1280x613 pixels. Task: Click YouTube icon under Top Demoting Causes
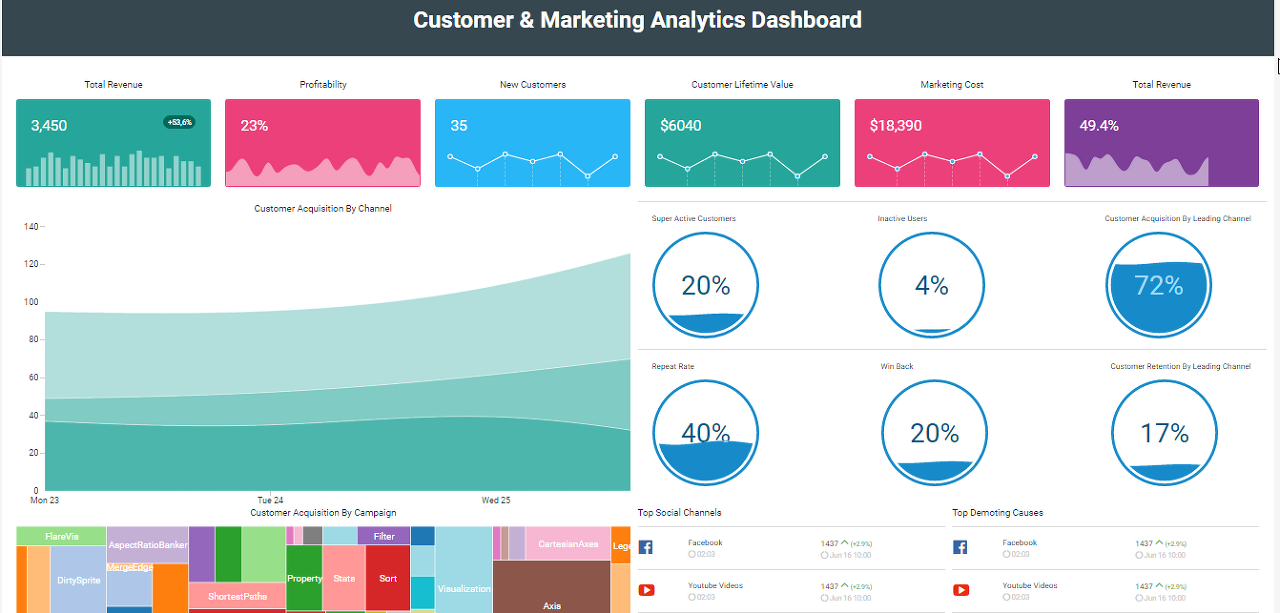point(961,590)
